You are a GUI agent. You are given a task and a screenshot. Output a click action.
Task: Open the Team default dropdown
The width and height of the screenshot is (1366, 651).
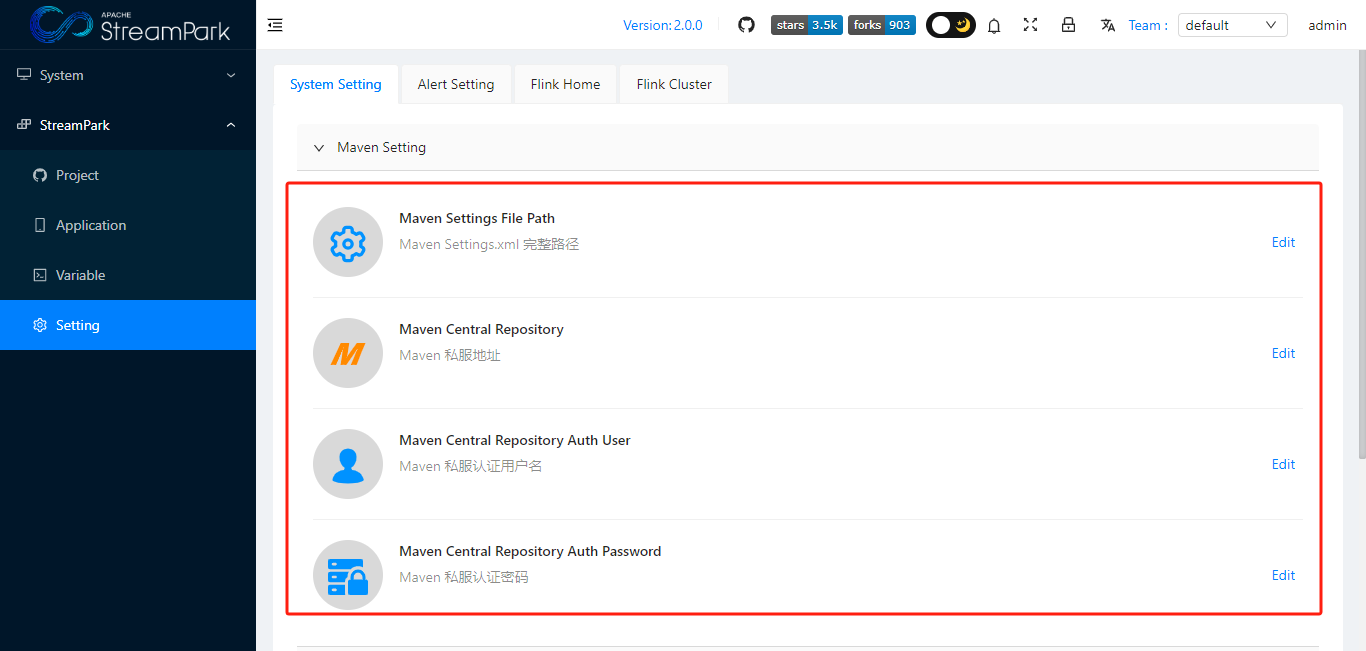tap(1232, 25)
